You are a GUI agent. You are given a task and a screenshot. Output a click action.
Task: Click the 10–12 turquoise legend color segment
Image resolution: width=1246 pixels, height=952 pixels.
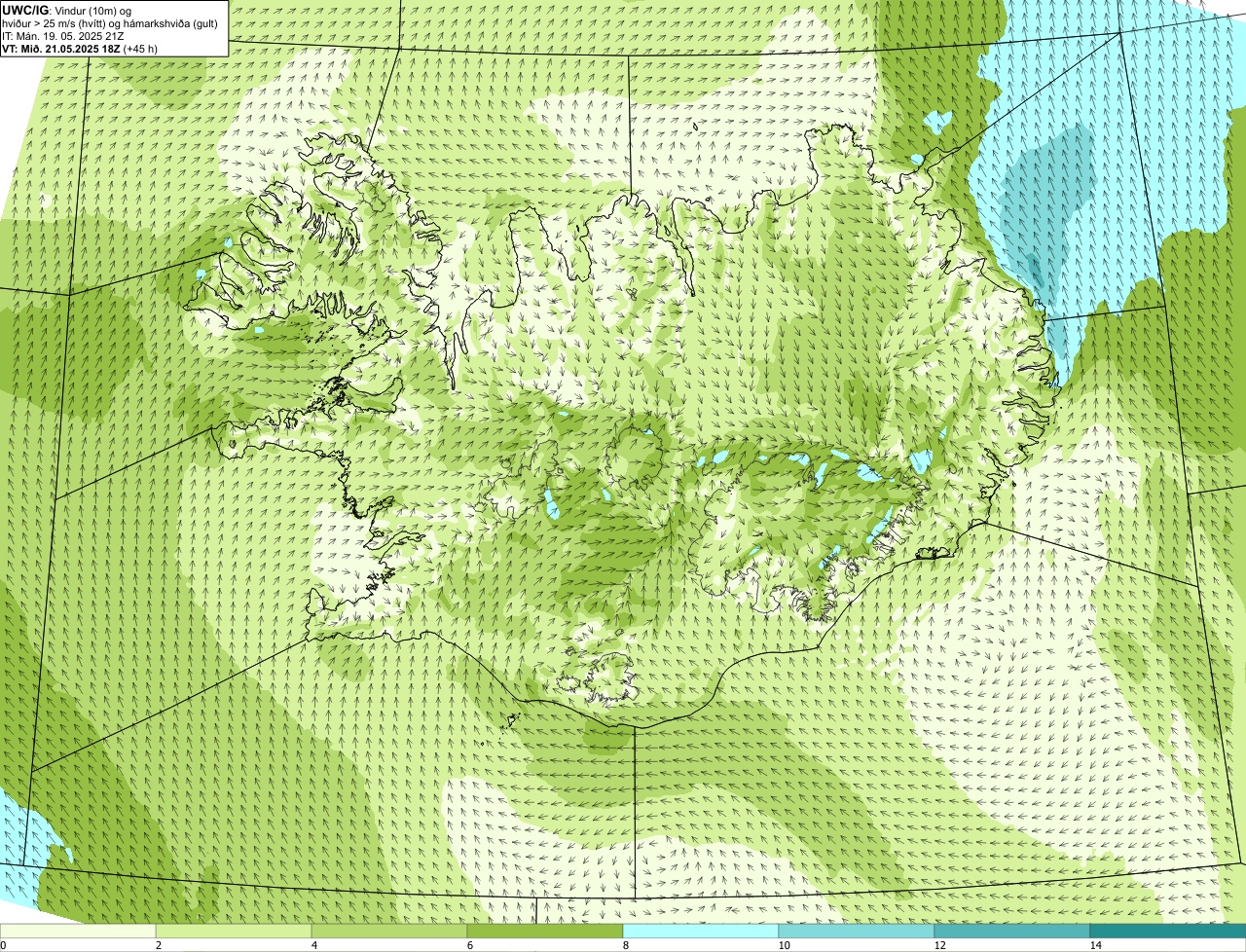(857, 932)
